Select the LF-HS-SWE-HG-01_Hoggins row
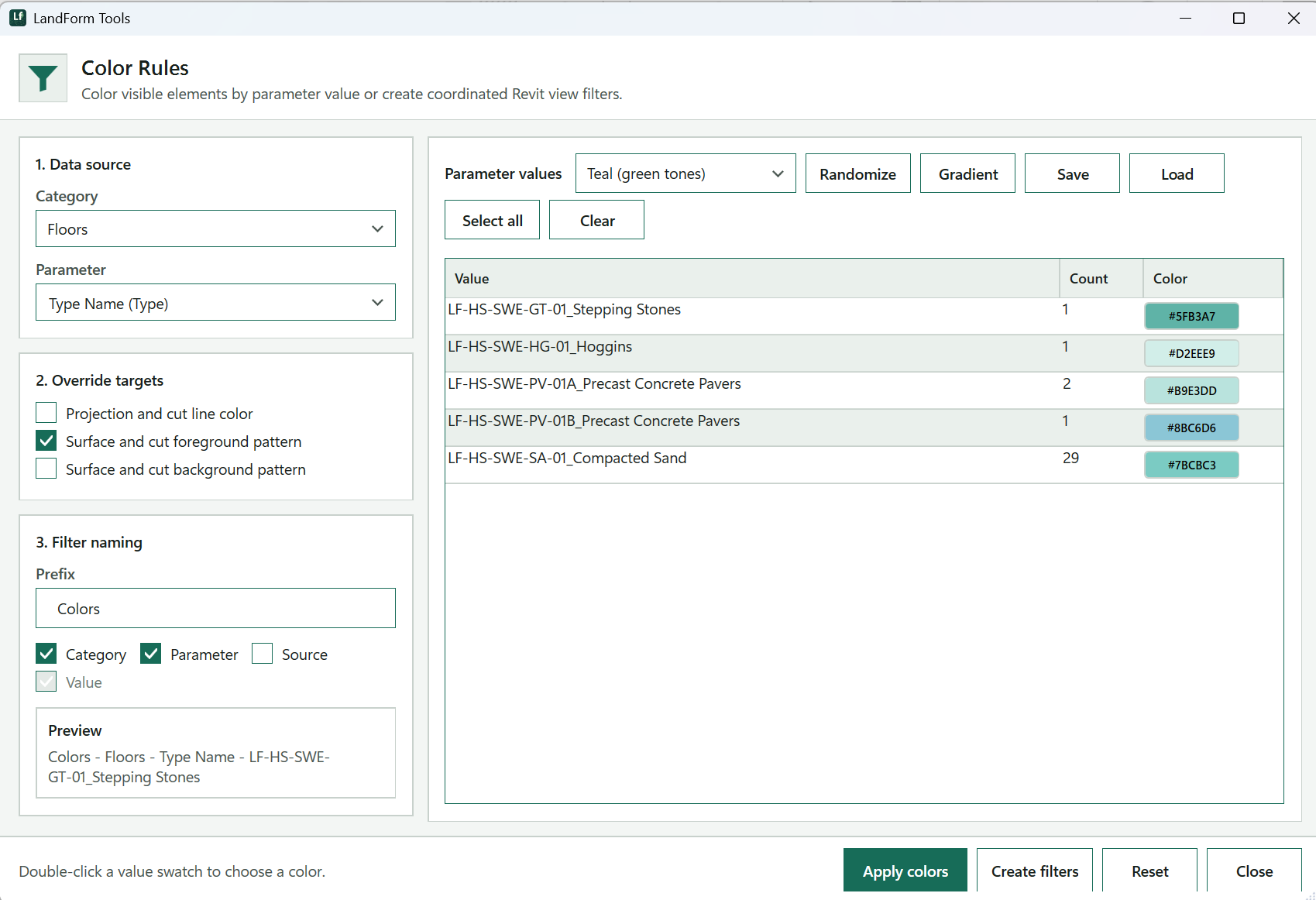 pos(864,353)
